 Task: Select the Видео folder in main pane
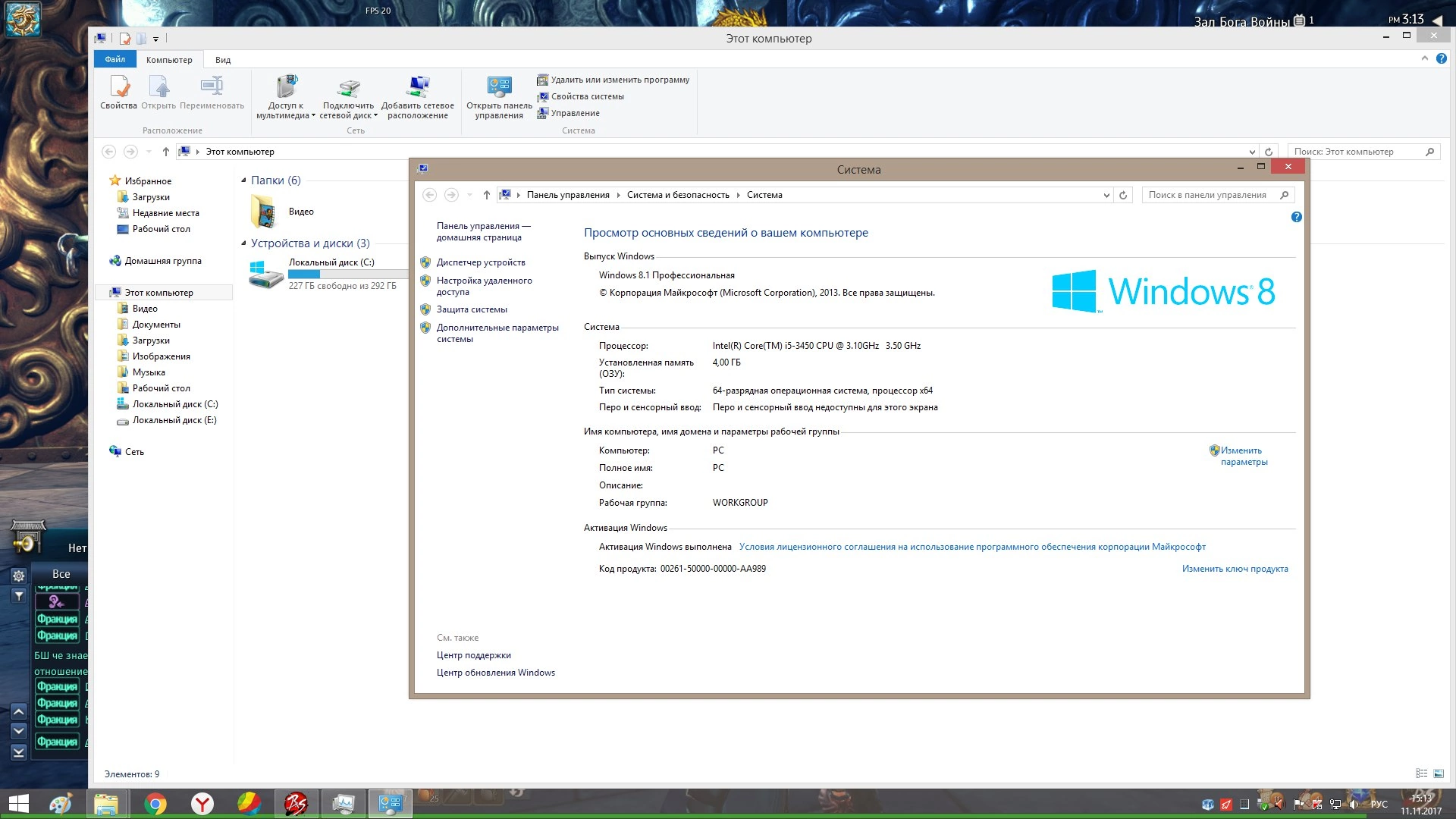281,212
